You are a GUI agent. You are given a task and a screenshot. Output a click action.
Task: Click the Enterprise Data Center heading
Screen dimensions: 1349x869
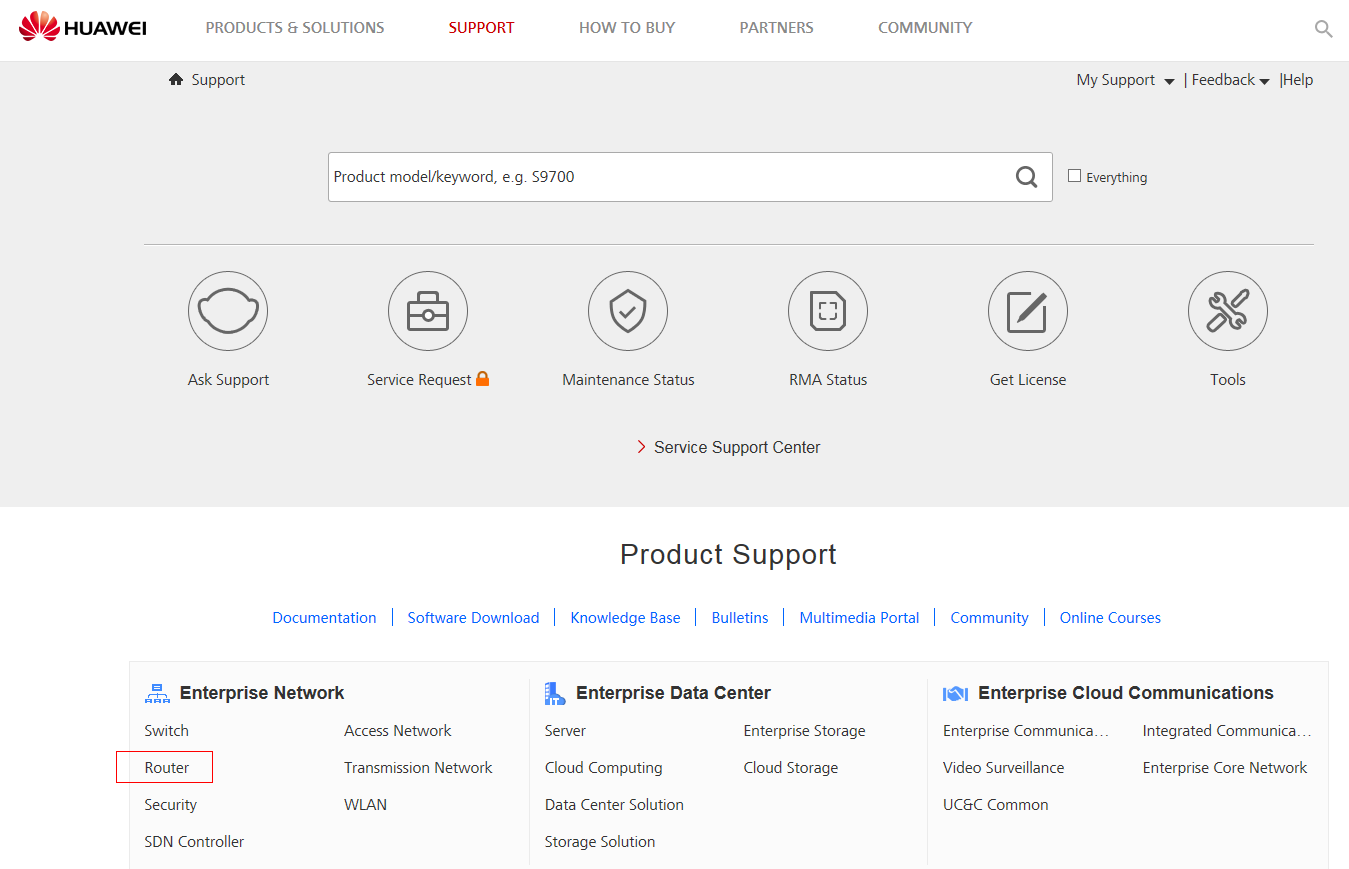pos(673,693)
